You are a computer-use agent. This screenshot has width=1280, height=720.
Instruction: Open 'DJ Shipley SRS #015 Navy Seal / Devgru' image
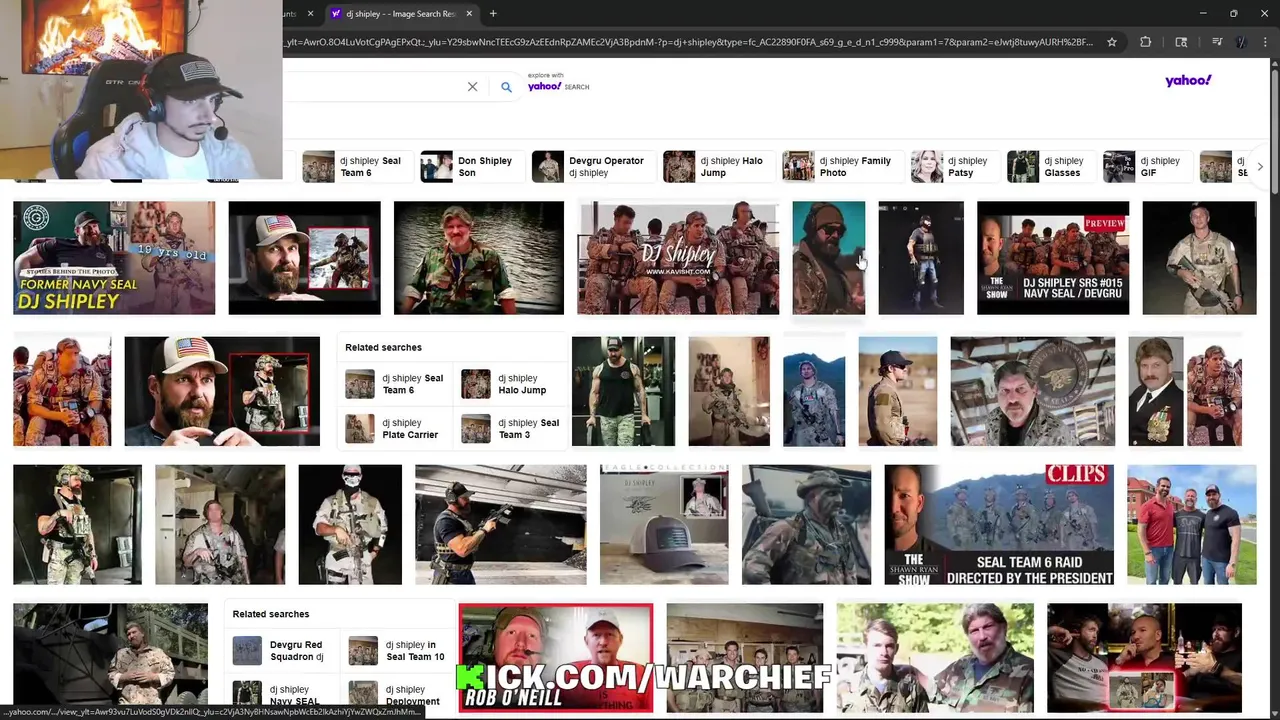pos(1053,258)
